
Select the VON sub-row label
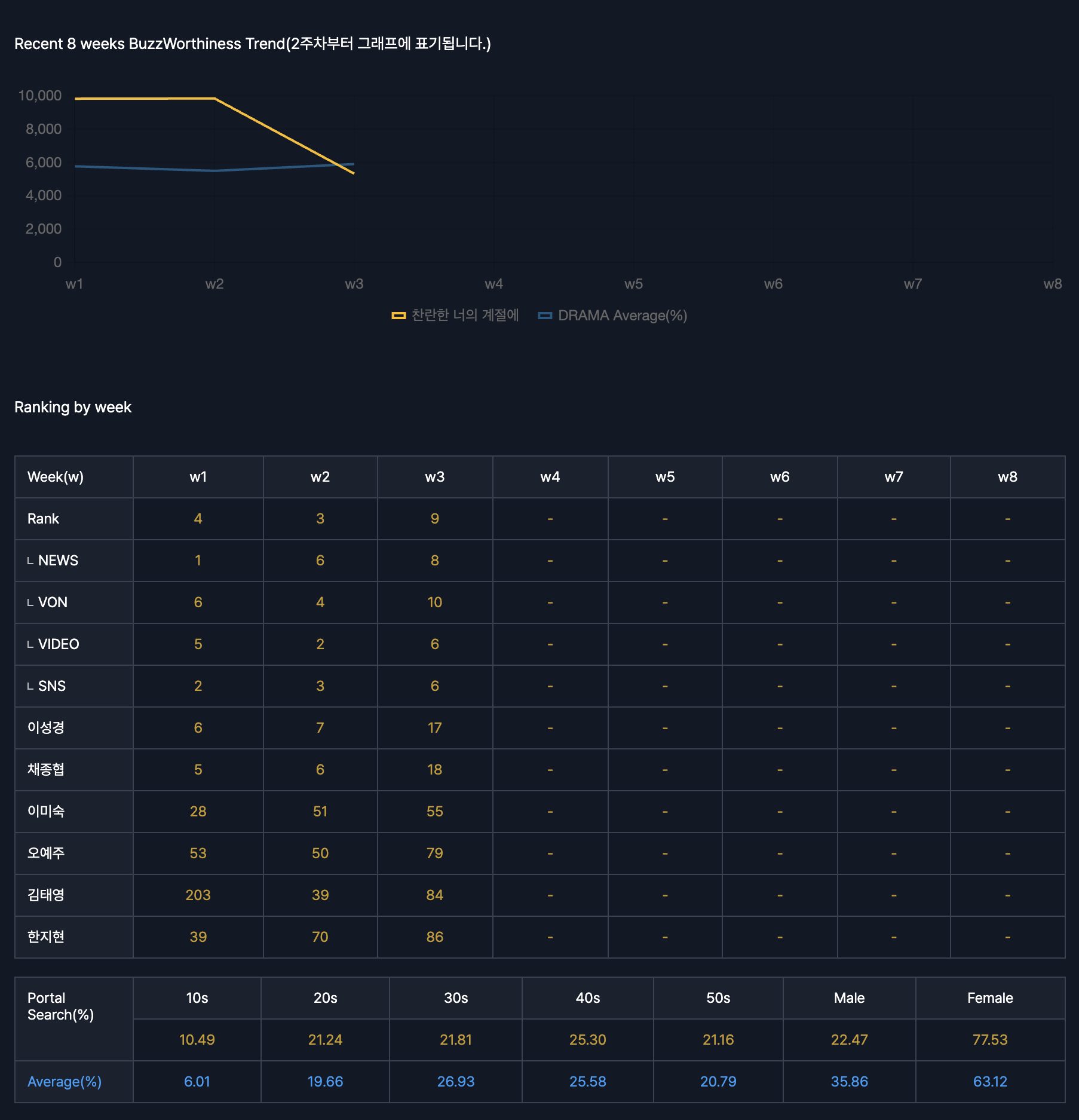click(53, 602)
